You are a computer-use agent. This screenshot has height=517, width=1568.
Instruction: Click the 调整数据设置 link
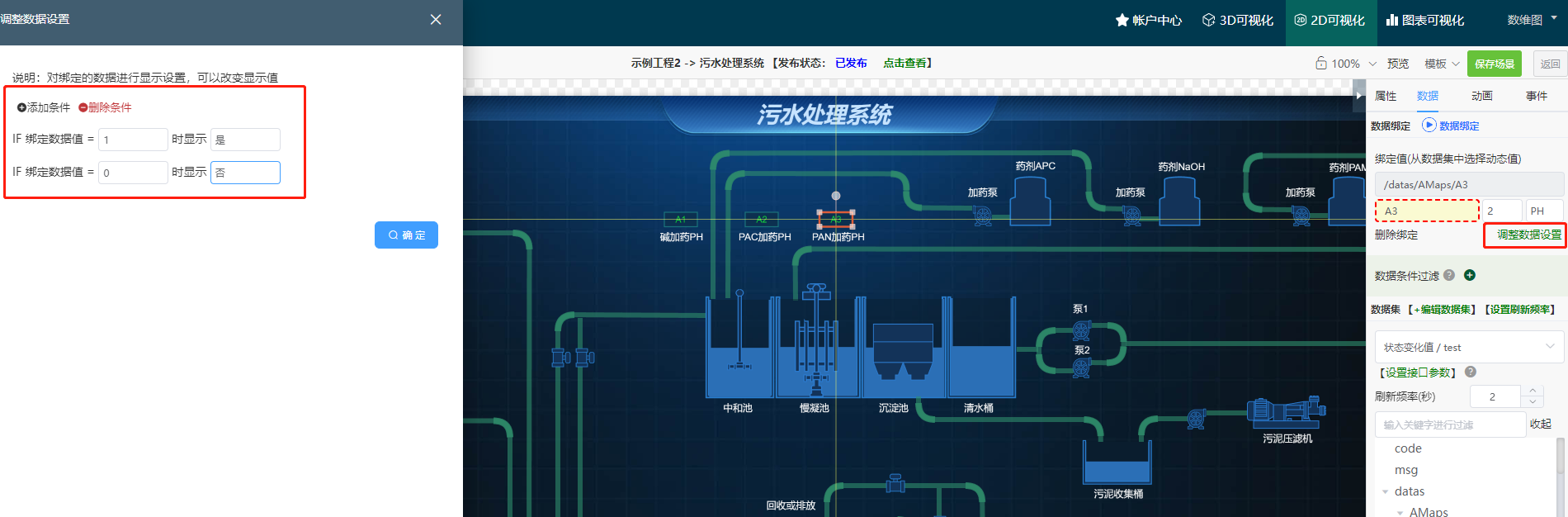tap(1528, 235)
